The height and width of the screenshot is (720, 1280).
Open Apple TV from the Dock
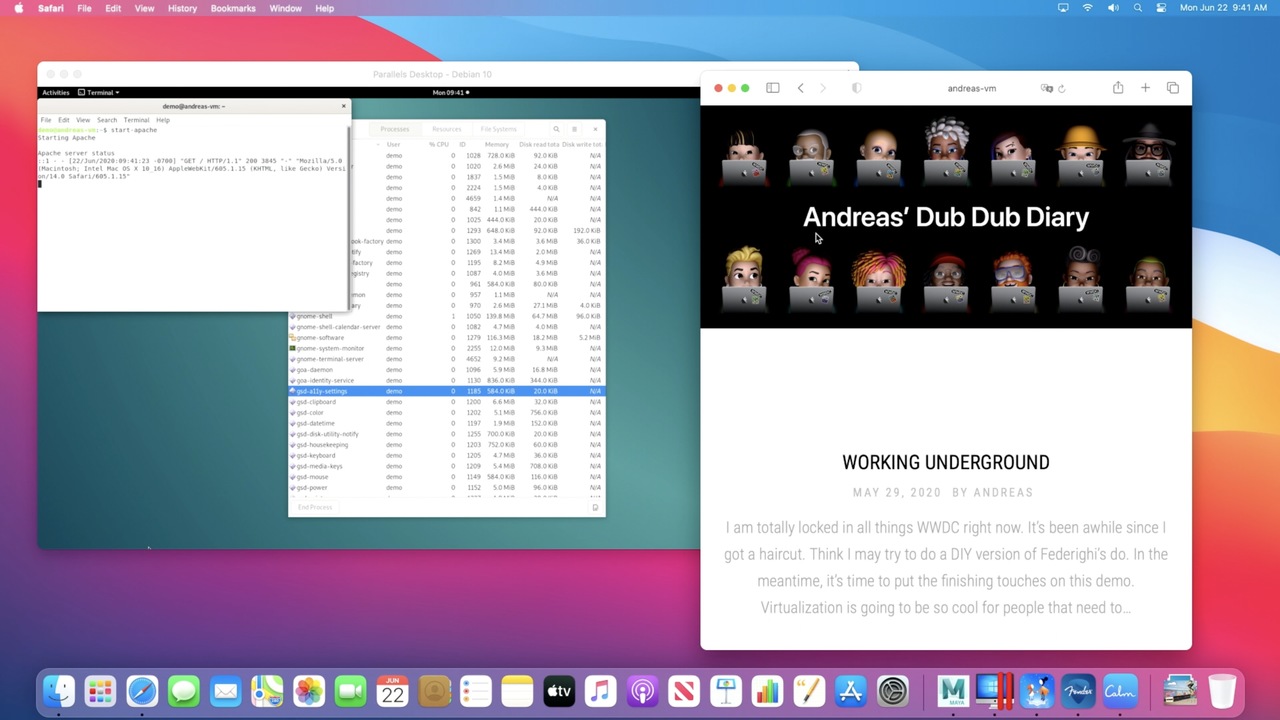[x=559, y=691]
